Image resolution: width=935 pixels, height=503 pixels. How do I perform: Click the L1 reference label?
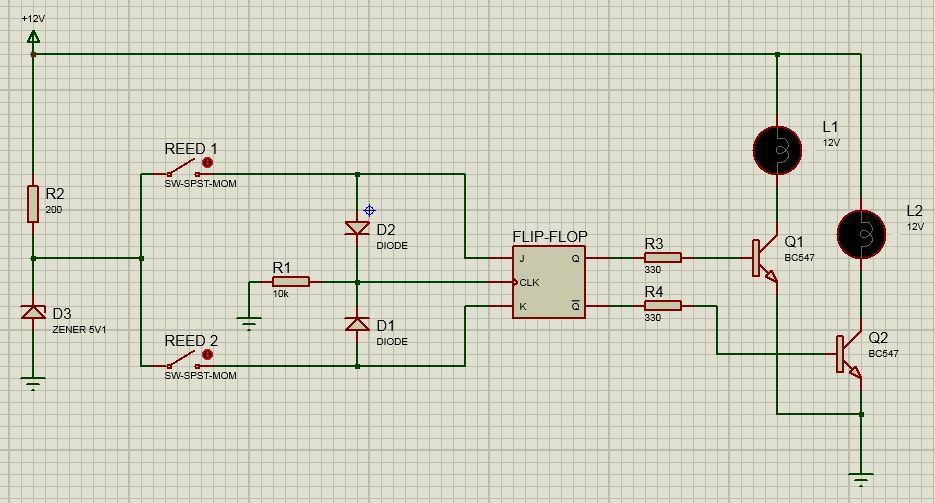[830, 126]
